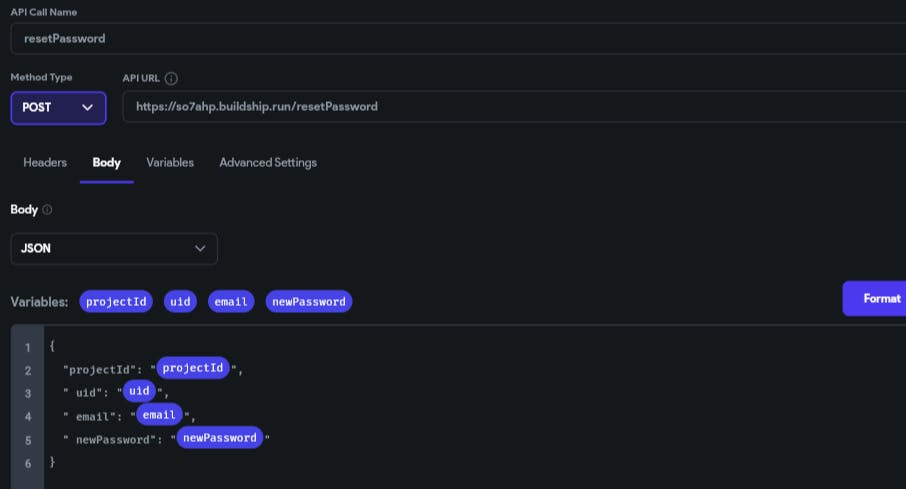The width and height of the screenshot is (906, 489).
Task: Open the Variables tab
Action: tap(170, 162)
